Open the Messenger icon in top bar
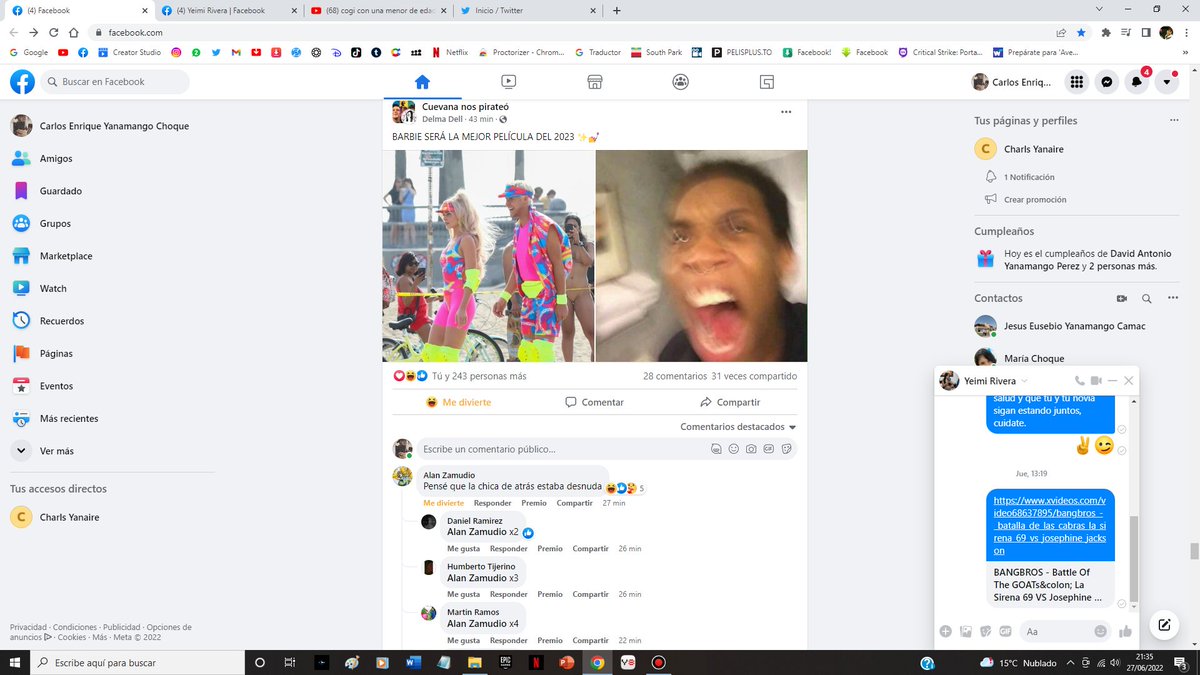This screenshot has width=1200, height=675. coord(1107,82)
